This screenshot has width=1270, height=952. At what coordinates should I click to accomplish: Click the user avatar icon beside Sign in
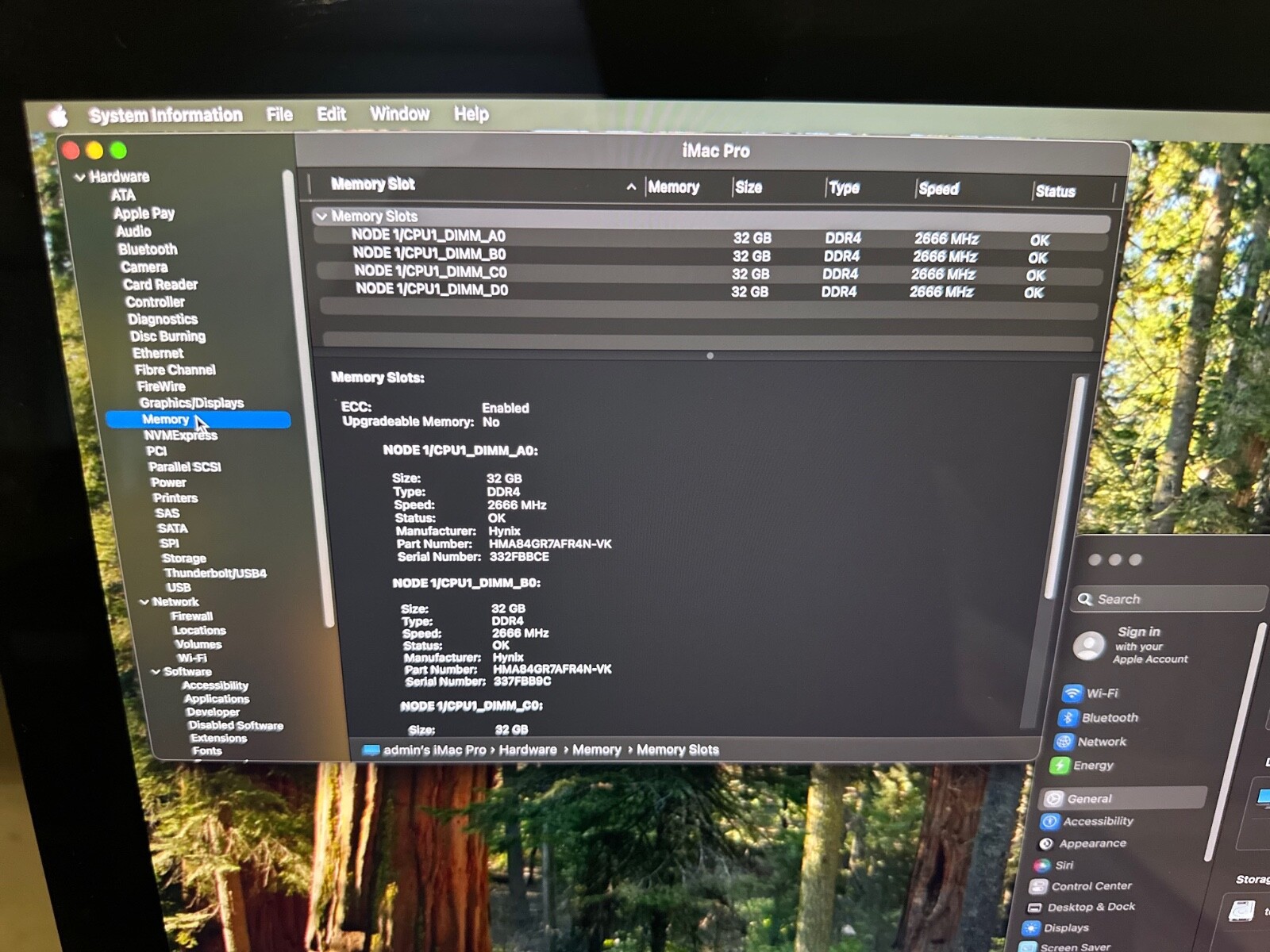coord(1089,646)
